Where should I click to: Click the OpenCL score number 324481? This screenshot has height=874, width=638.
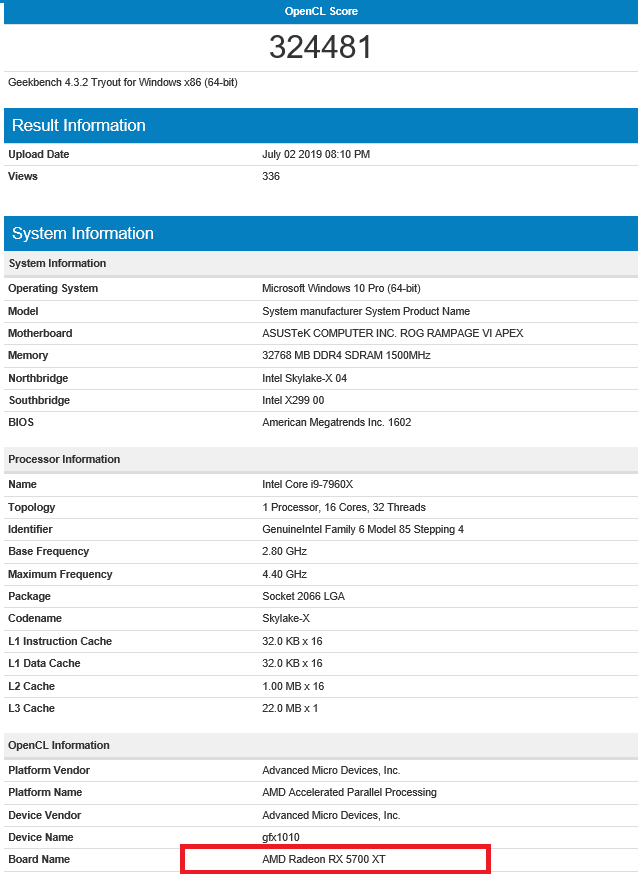coord(320,47)
